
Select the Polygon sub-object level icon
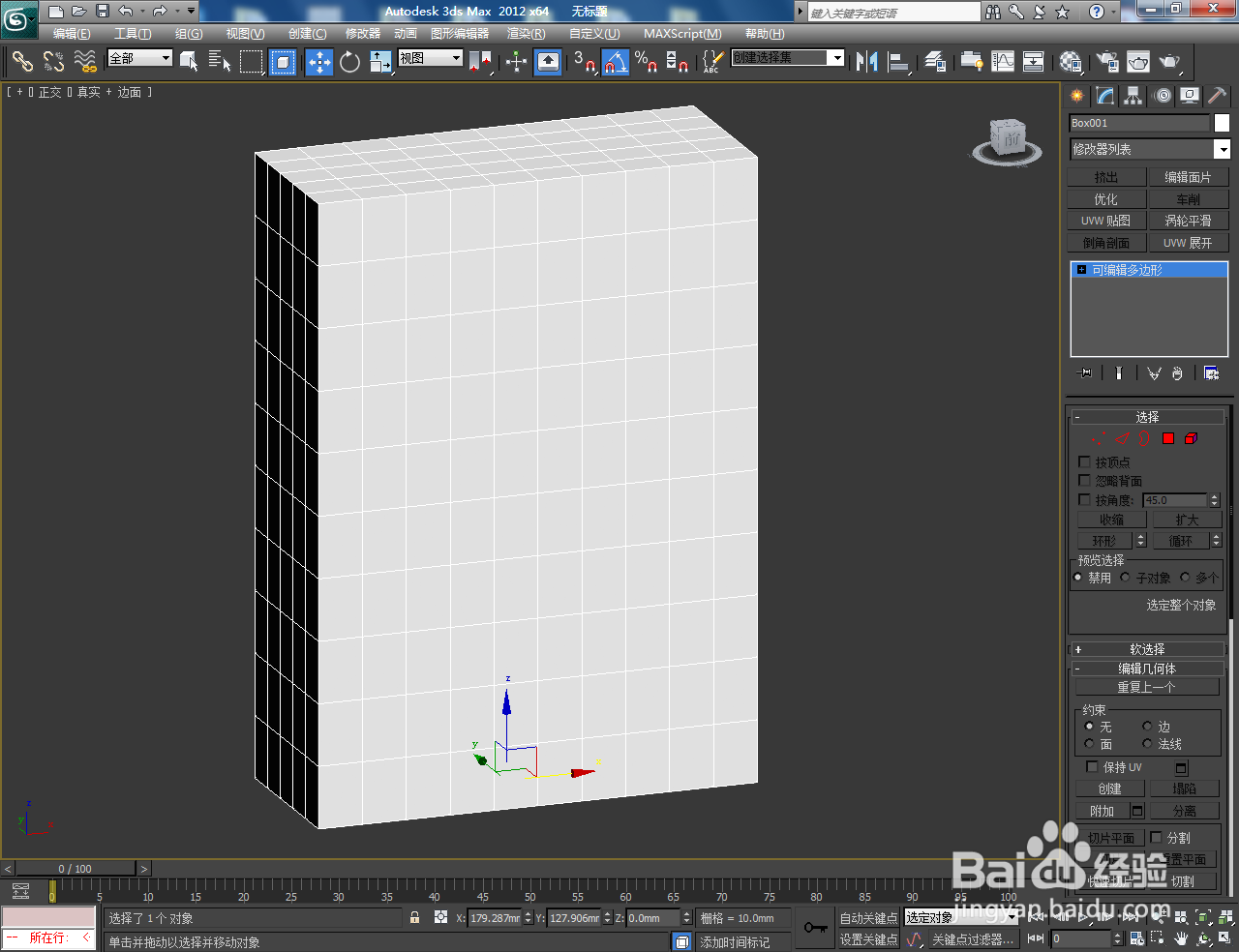click(x=1168, y=438)
